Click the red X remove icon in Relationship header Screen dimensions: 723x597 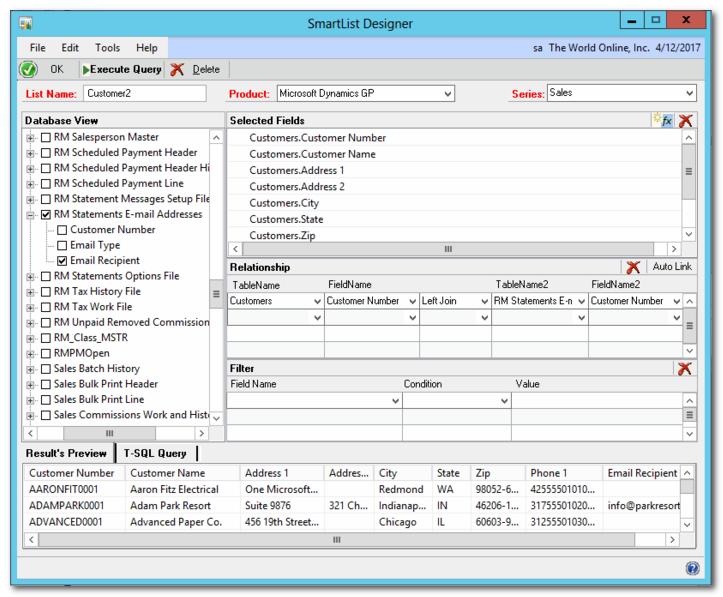point(633,267)
